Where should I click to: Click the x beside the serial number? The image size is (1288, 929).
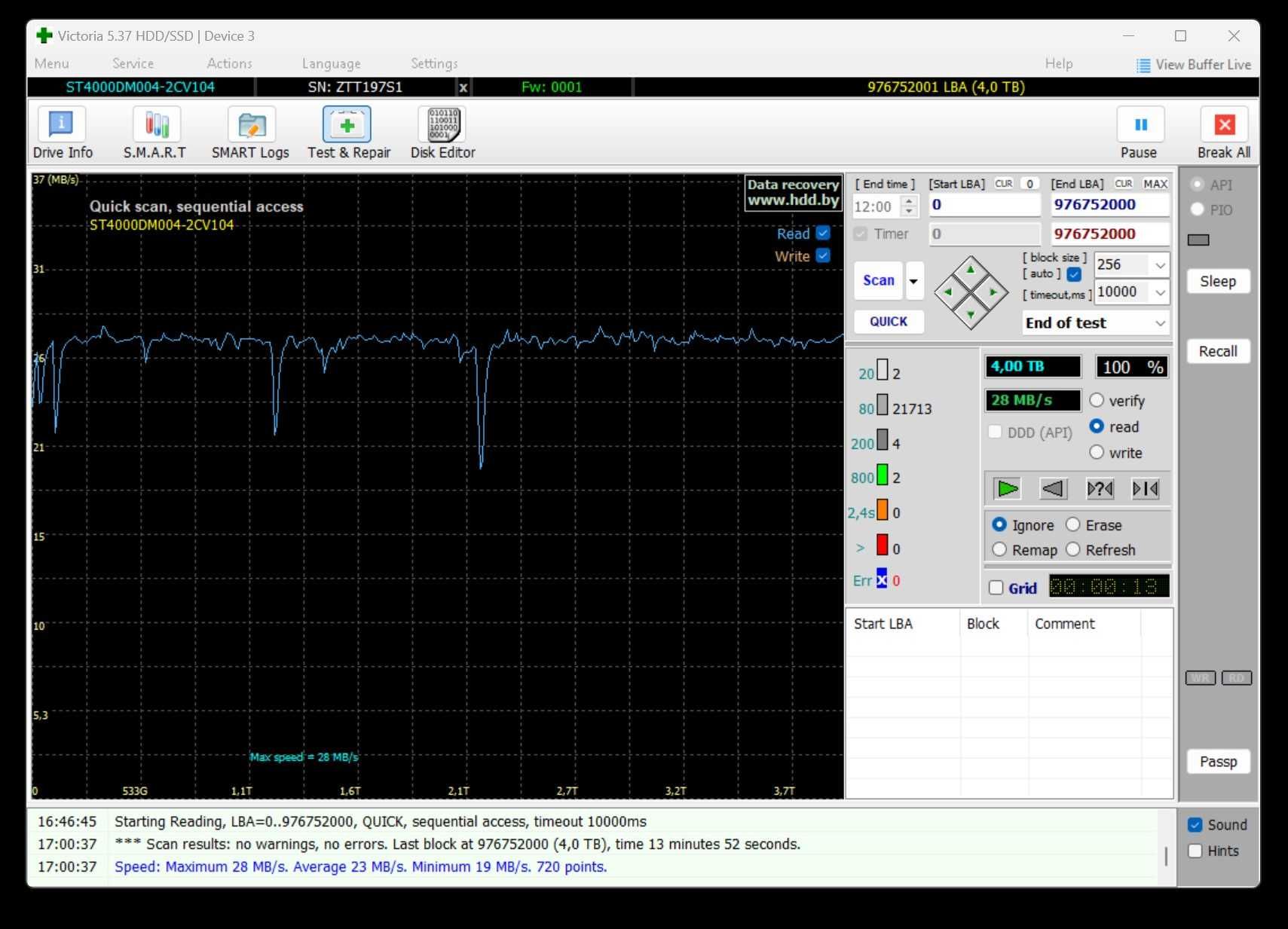(x=463, y=87)
